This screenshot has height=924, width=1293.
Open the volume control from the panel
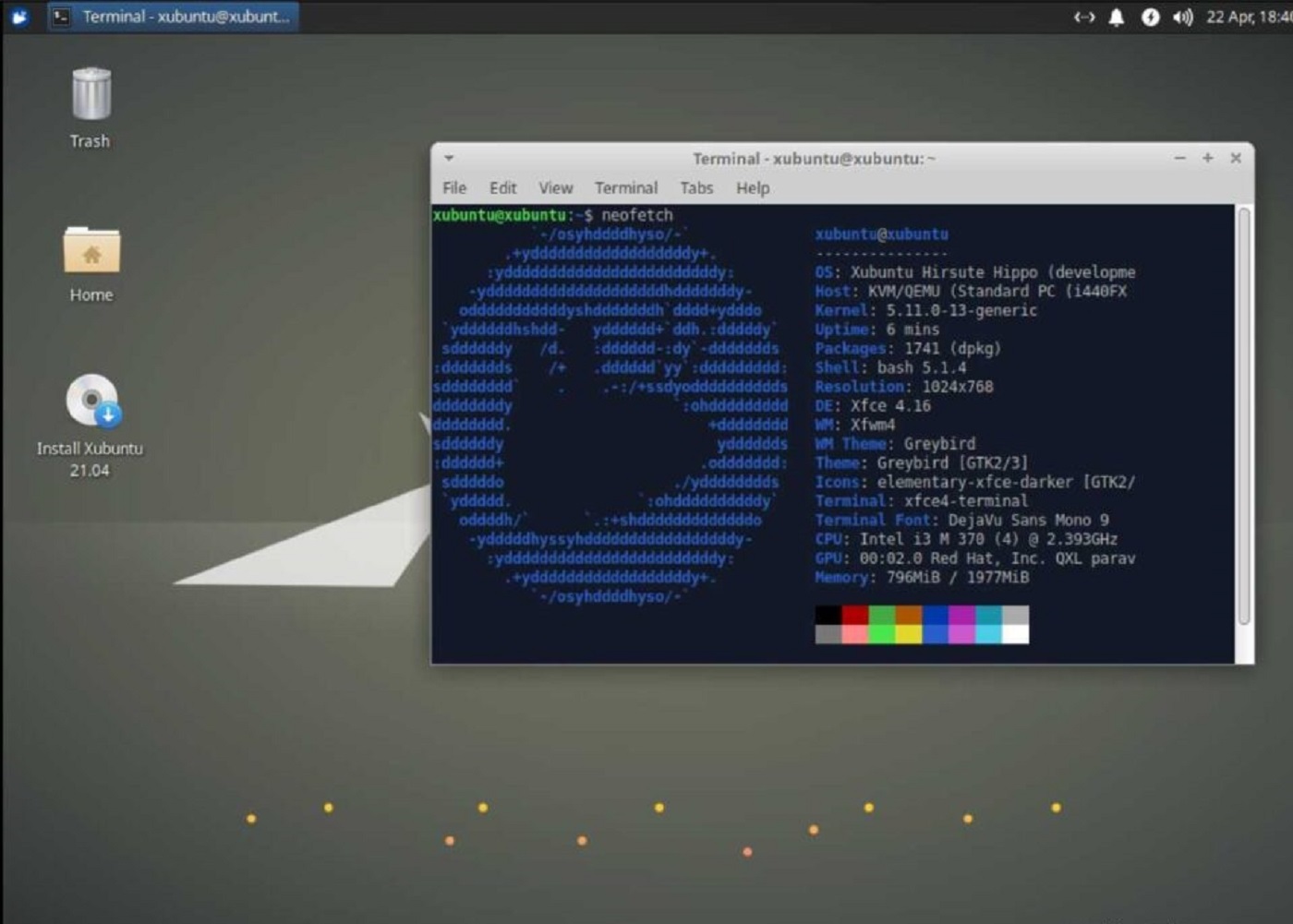[1182, 17]
